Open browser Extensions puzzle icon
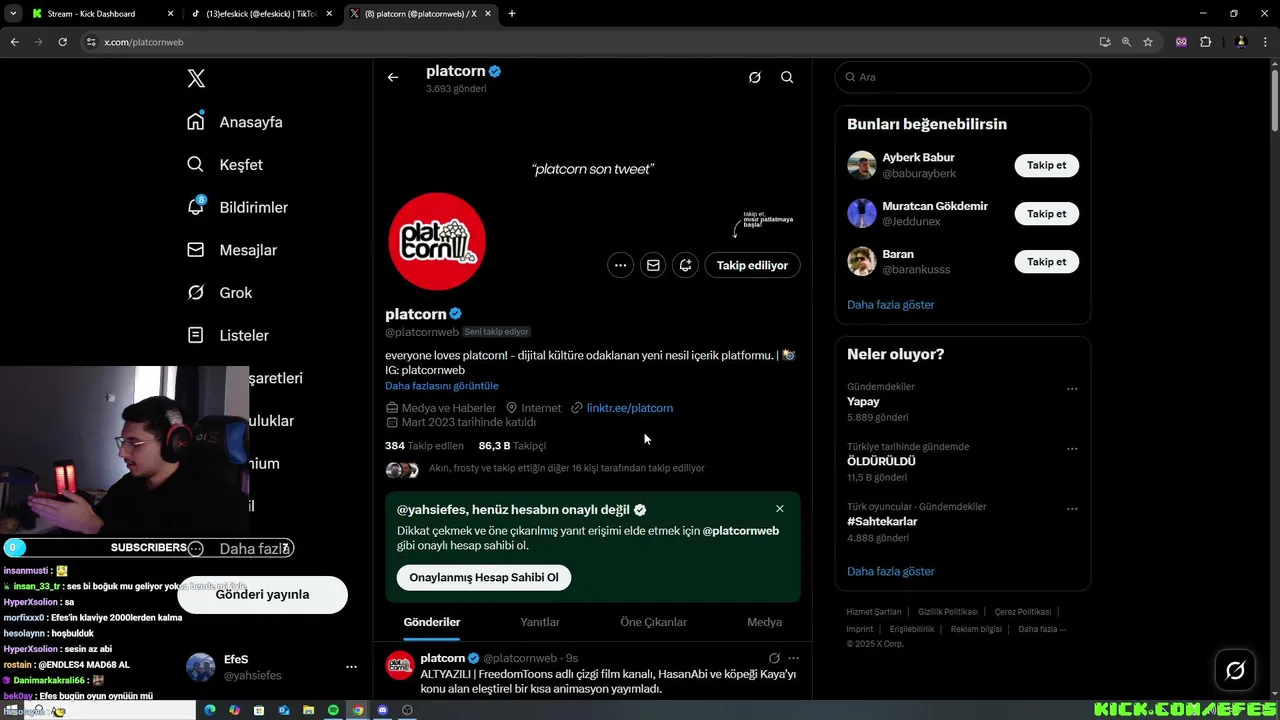Viewport: 1280px width, 720px height. pos(1205,42)
